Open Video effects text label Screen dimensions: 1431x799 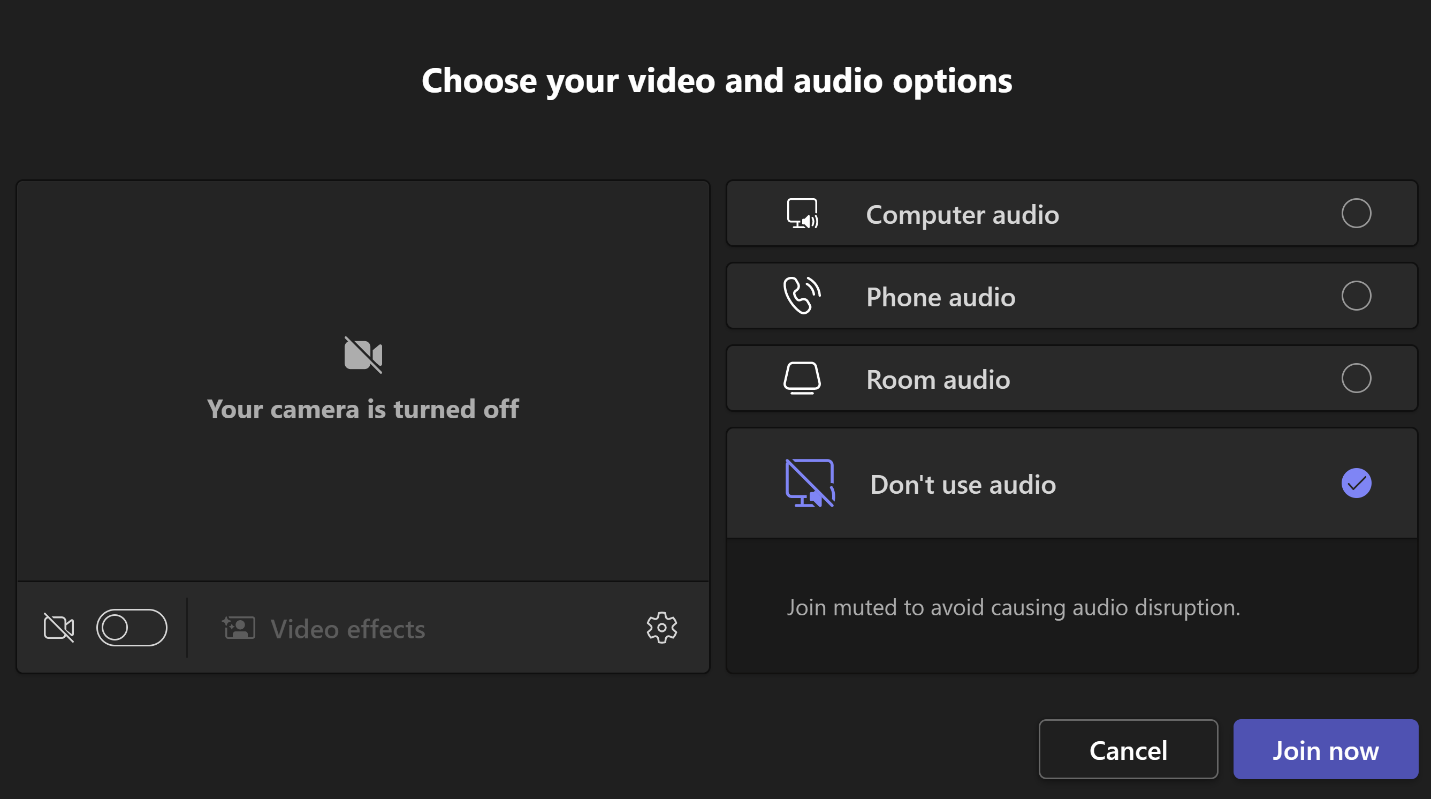[348, 629]
